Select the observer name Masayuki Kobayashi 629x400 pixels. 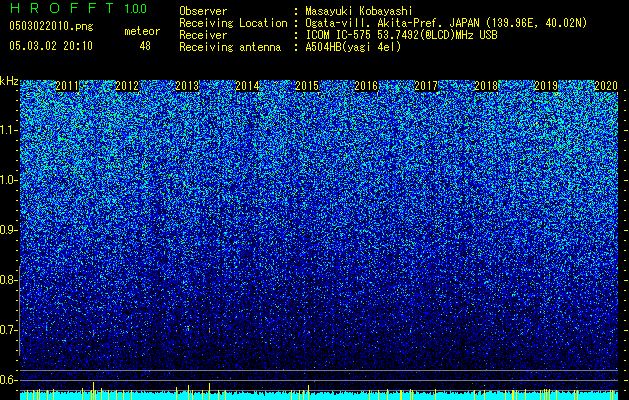coord(359,11)
